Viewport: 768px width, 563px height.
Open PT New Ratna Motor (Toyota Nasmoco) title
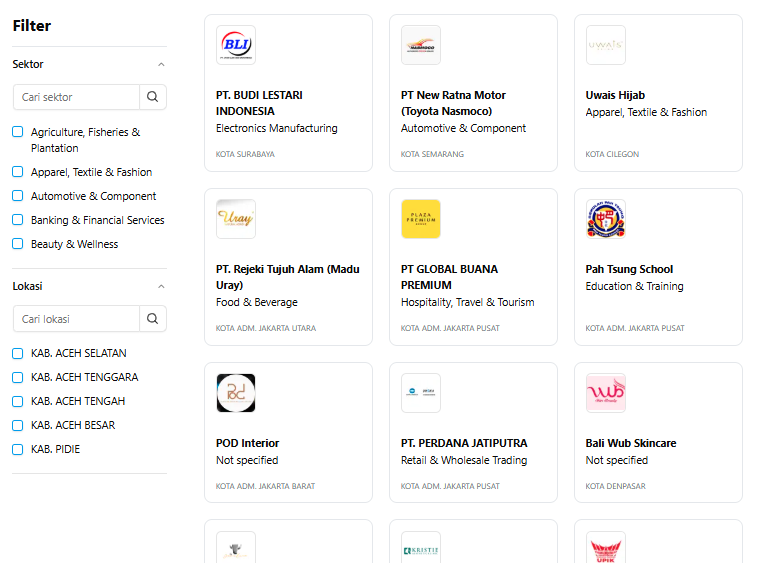(x=453, y=103)
